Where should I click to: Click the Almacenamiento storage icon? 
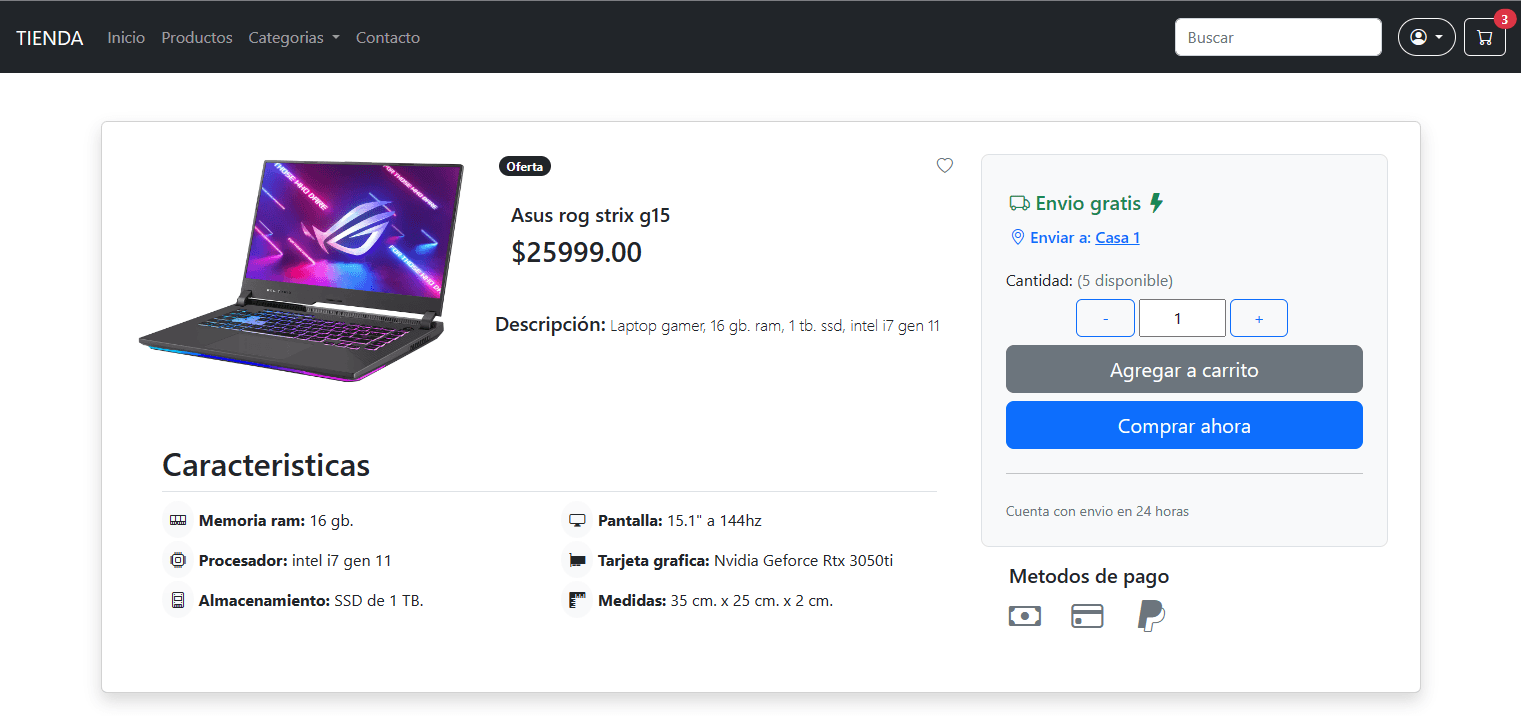point(178,601)
